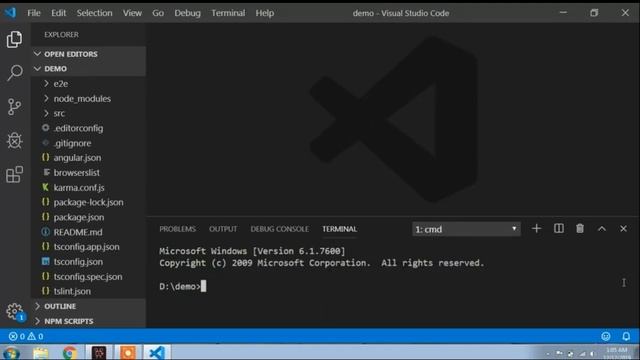This screenshot has width=640, height=360.
Task: Switch to the OUTPUT tab
Action: [x=223, y=229]
